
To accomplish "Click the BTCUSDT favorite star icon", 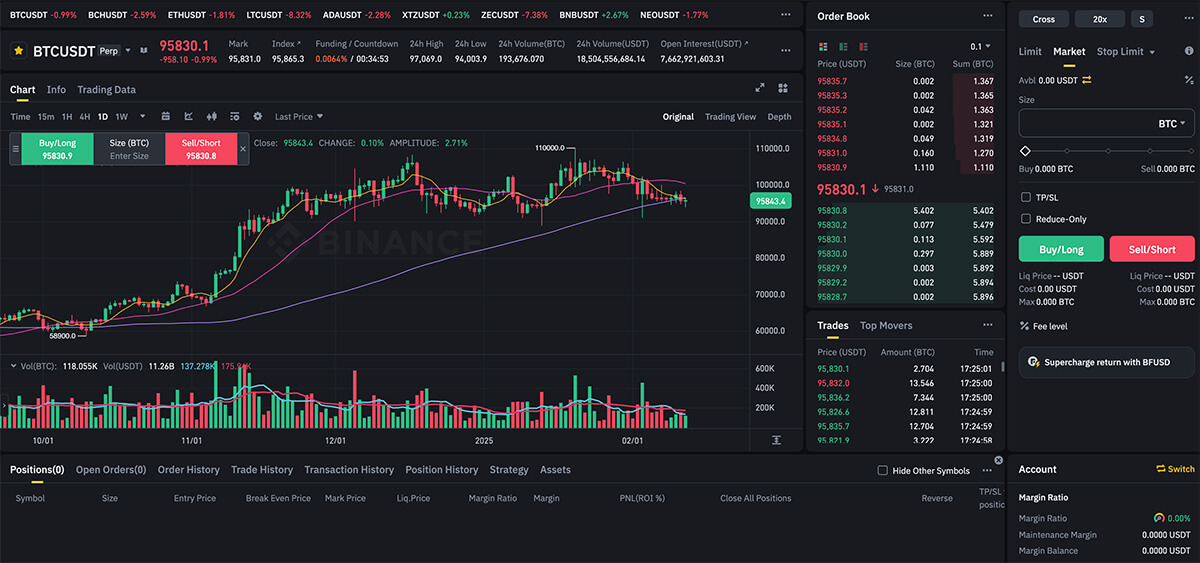I will (18, 50).
